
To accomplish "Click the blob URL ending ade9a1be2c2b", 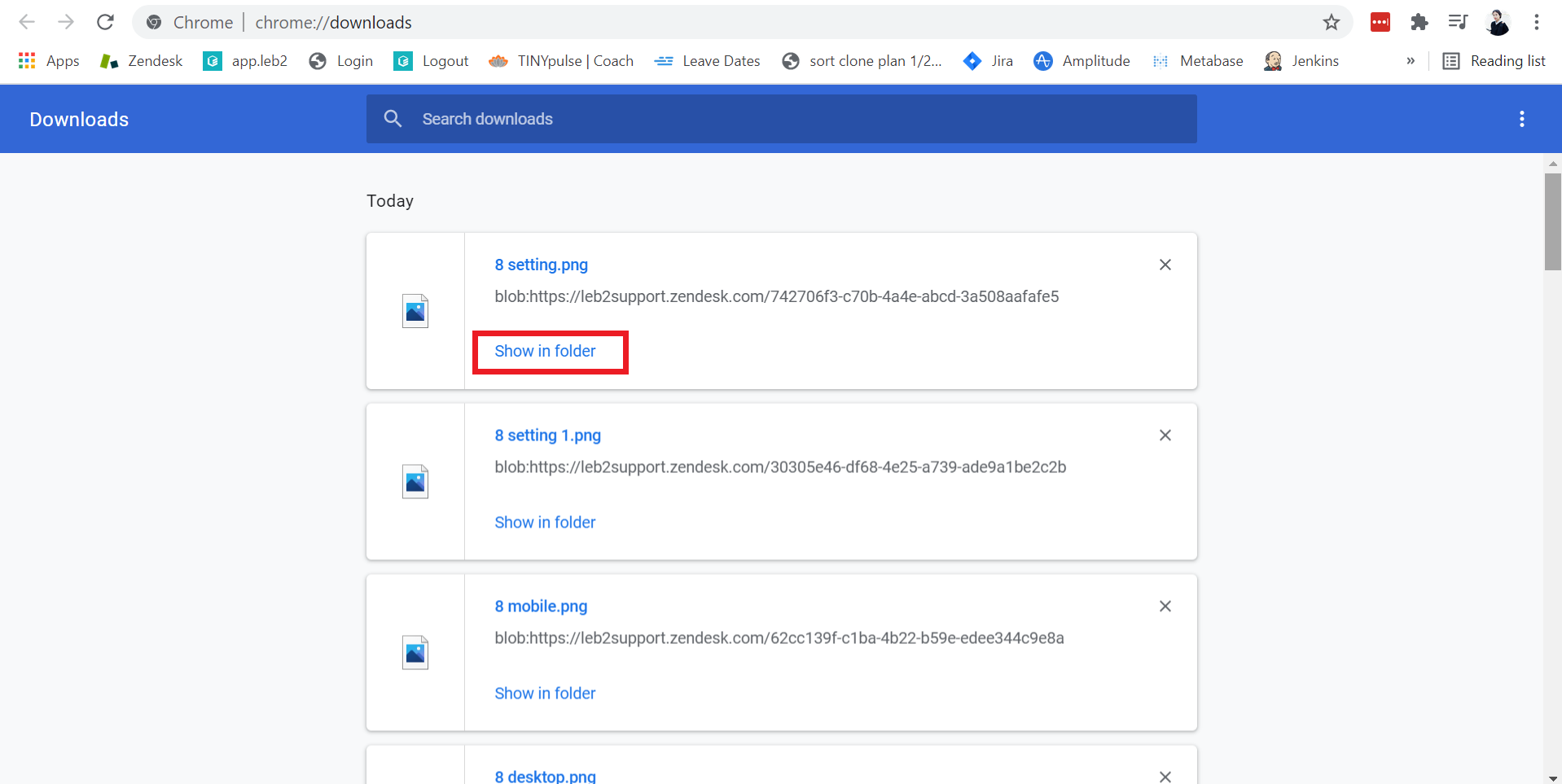I will tap(780, 467).
